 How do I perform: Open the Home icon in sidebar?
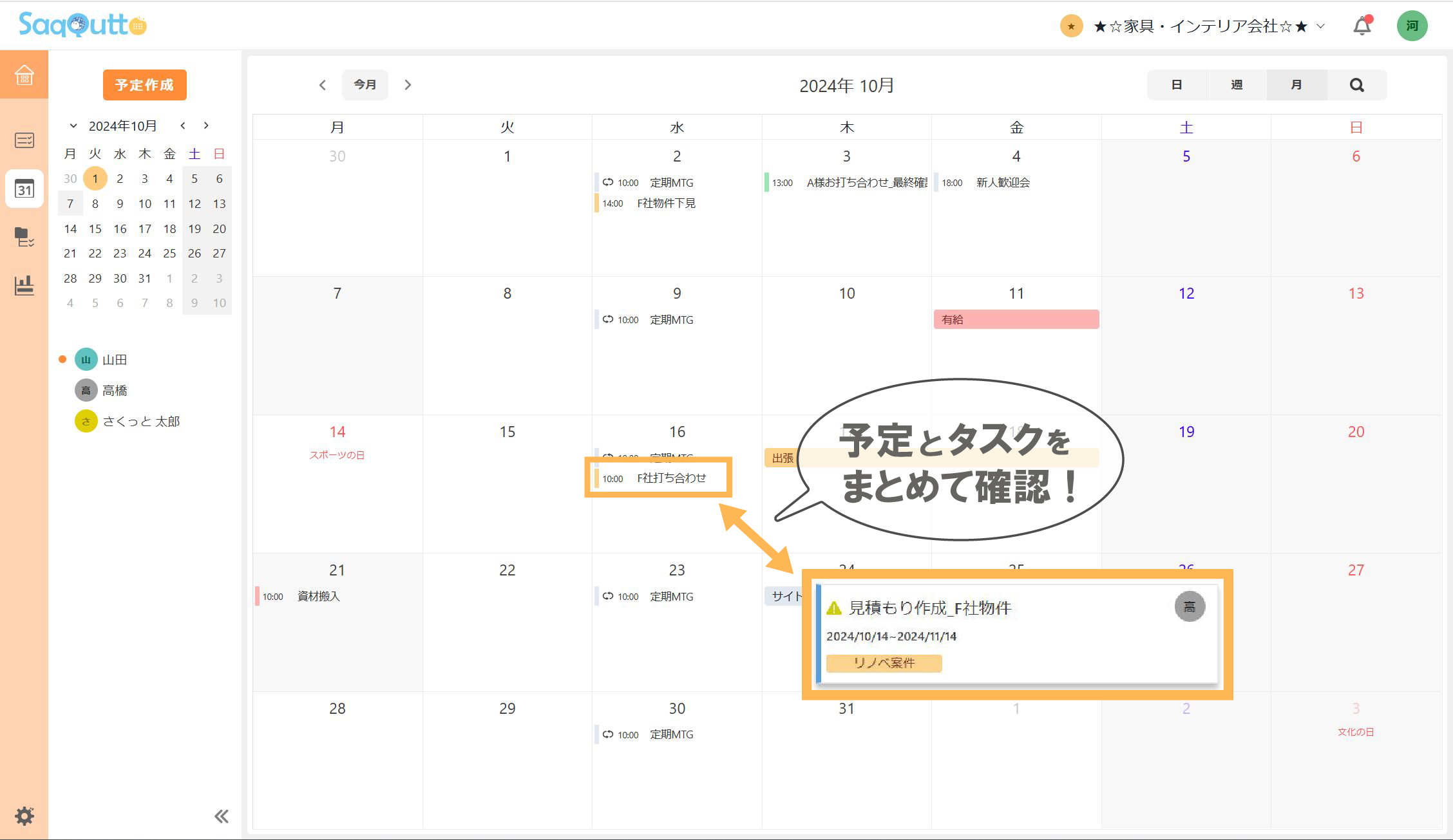(24, 75)
